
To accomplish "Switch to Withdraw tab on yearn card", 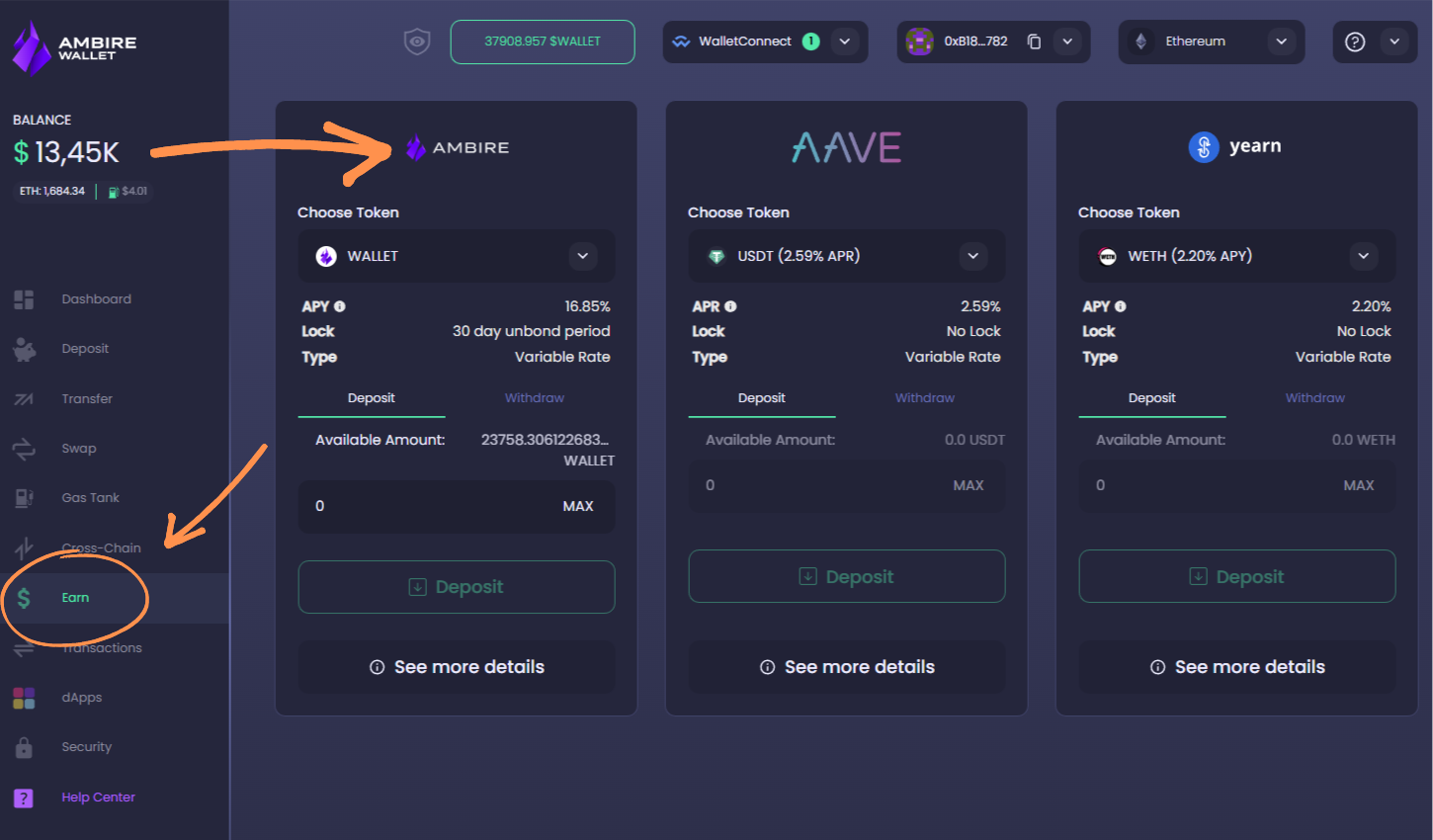I will (x=1315, y=398).
